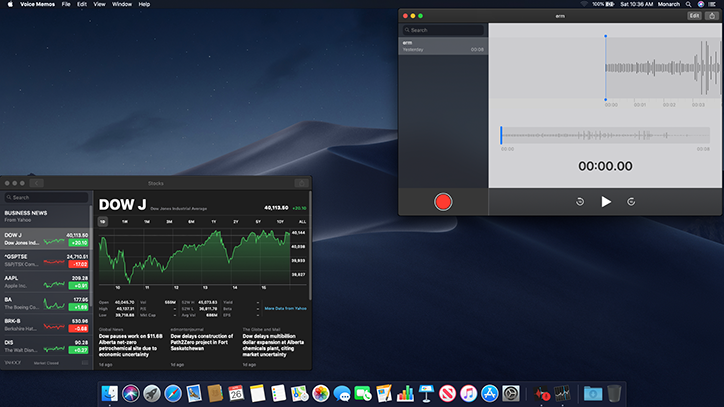Click the share icon in the Stocks toolbar

click(302, 183)
